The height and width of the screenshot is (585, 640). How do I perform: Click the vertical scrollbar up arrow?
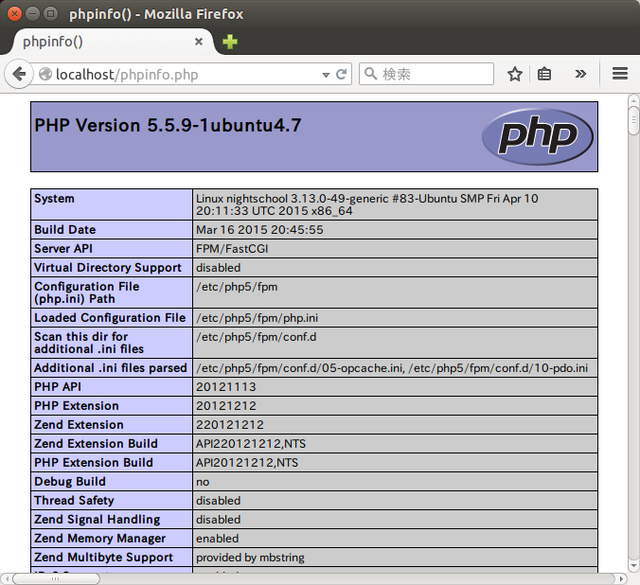[x=633, y=100]
